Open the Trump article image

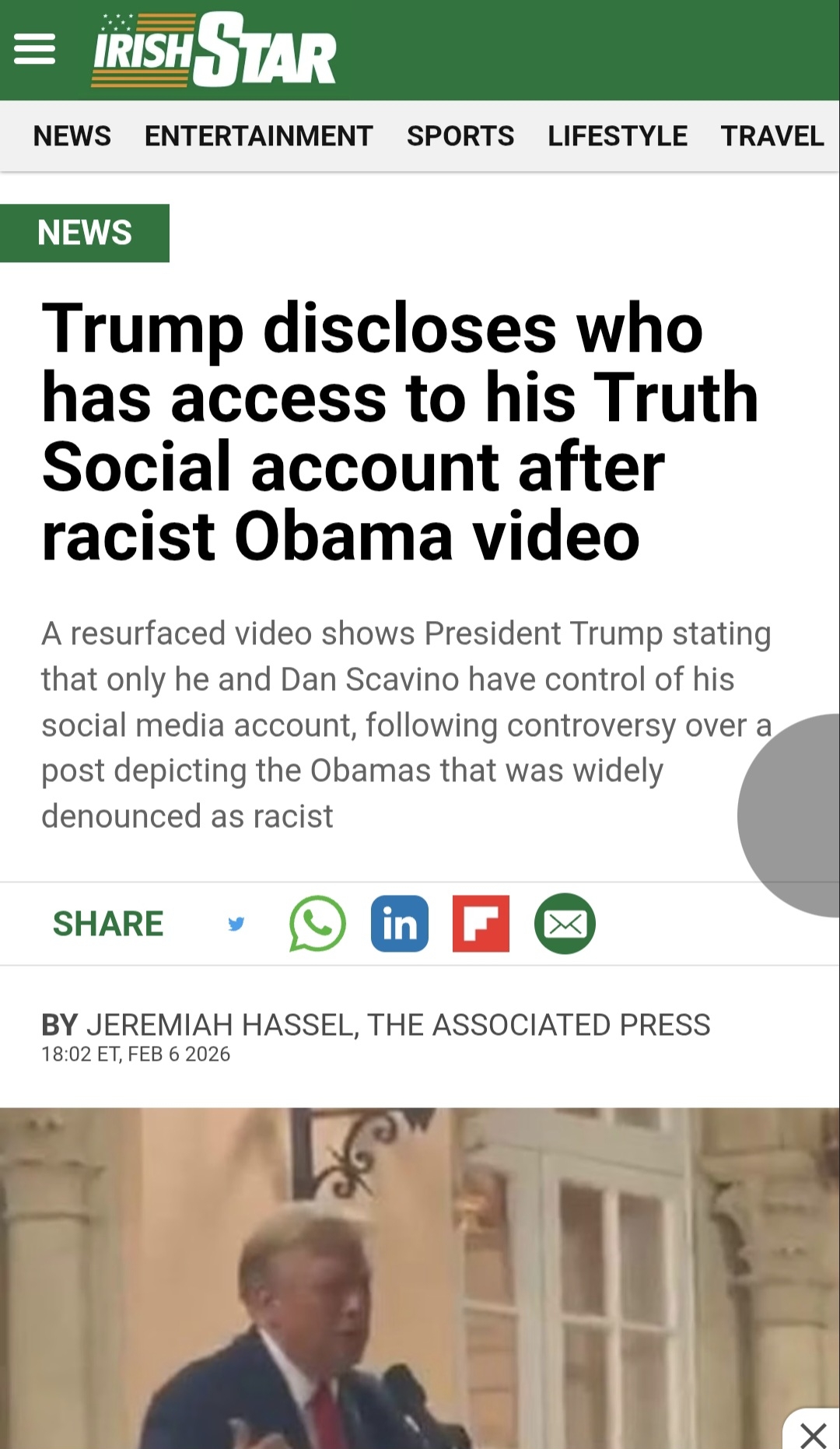(420, 1278)
